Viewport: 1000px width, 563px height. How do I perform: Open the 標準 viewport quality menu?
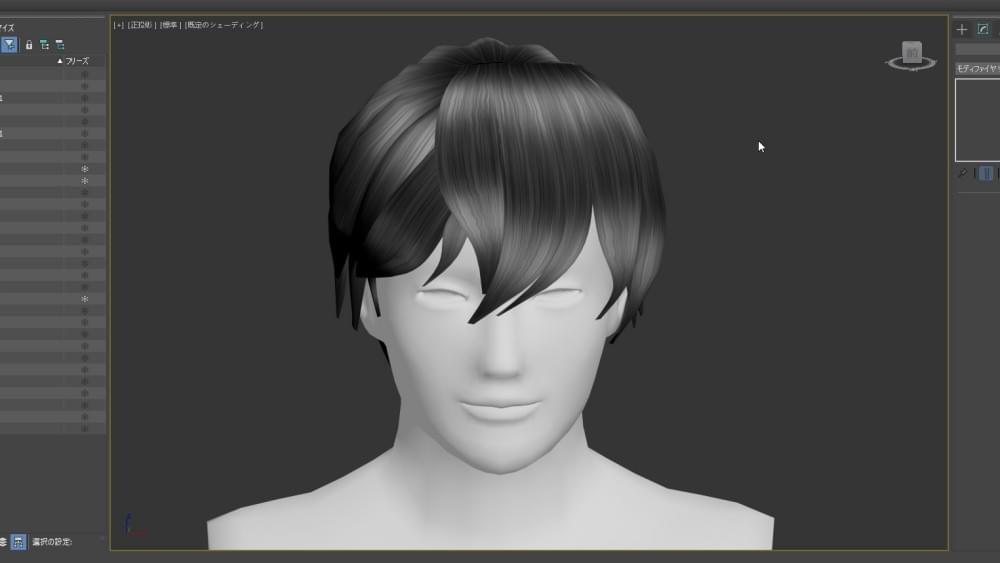tap(169, 25)
